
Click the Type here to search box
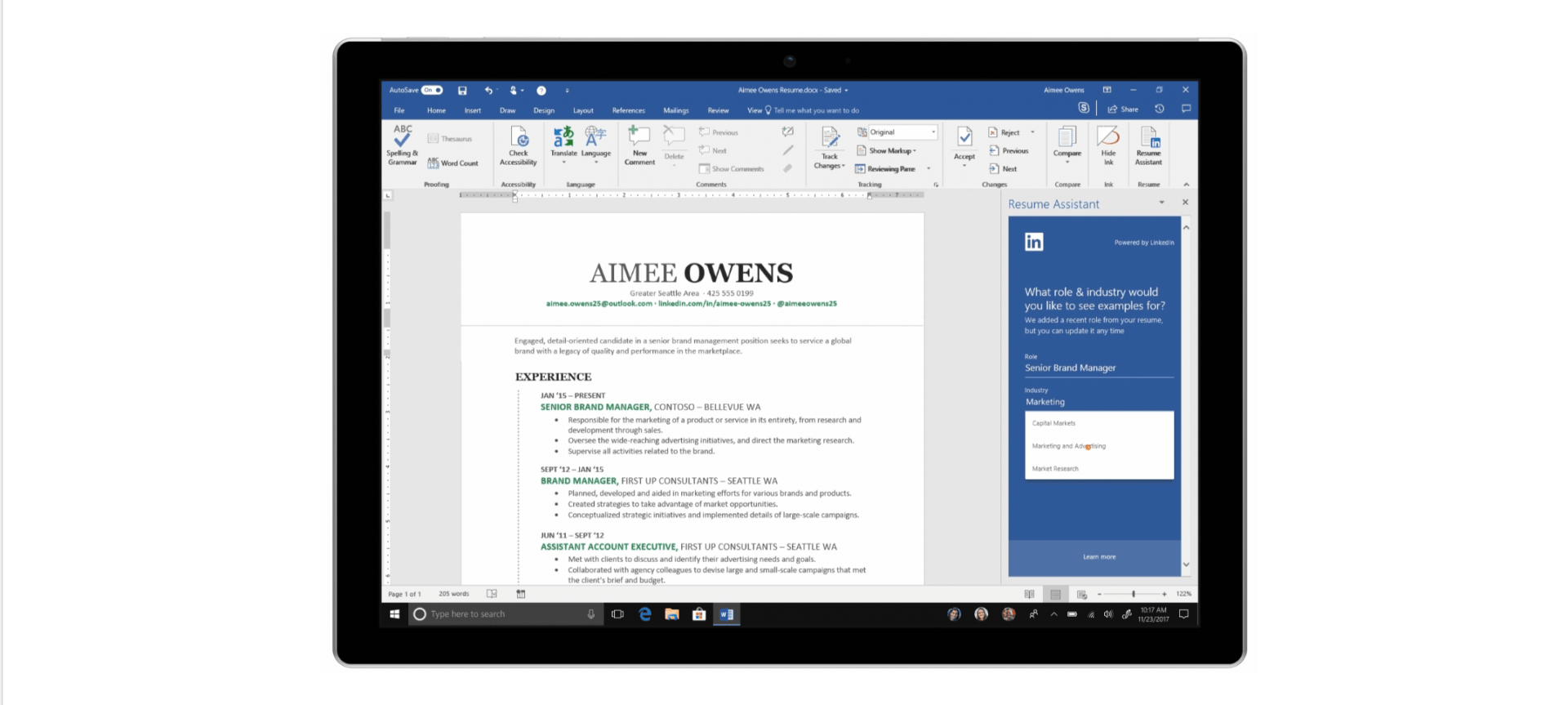506,614
